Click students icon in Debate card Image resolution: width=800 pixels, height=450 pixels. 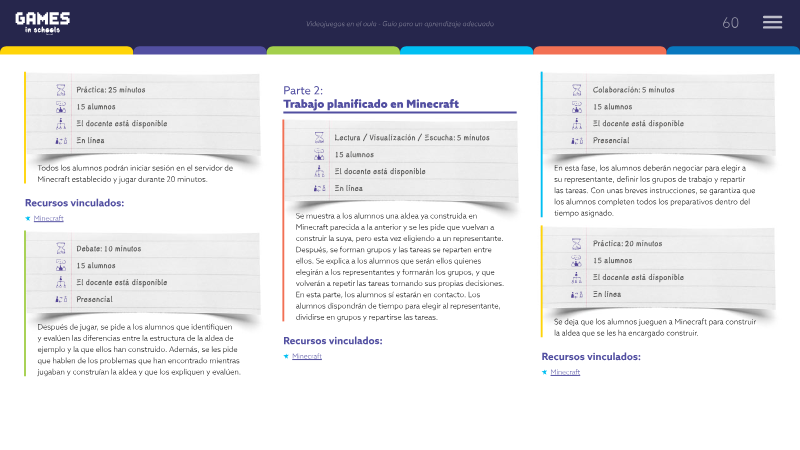pos(61,265)
